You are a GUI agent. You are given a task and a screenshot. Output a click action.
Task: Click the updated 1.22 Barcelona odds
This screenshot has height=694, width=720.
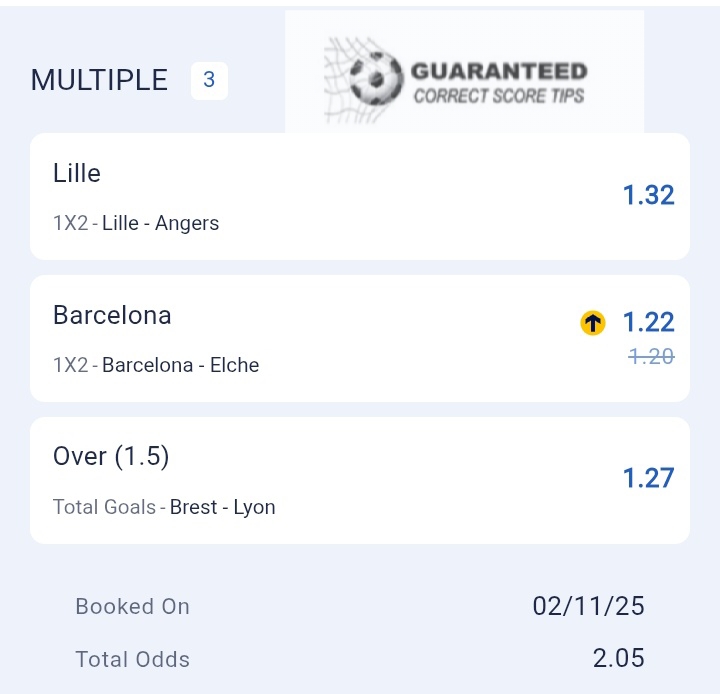648,322
